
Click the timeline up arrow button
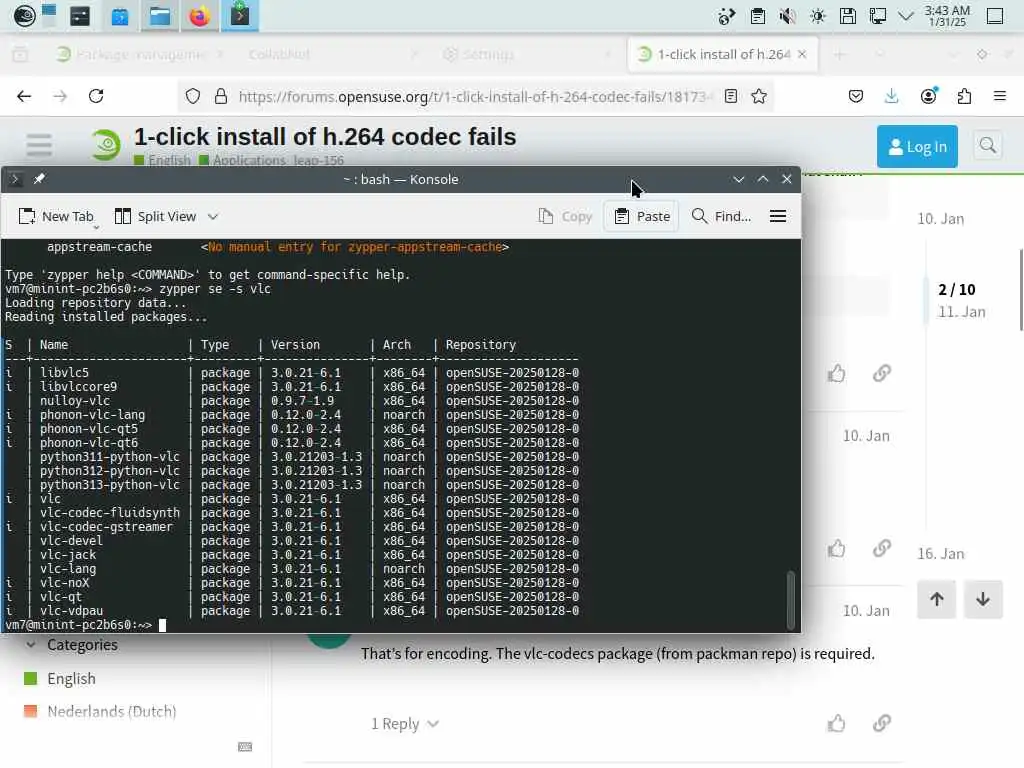pyautogui.click(x=936, y=600)
